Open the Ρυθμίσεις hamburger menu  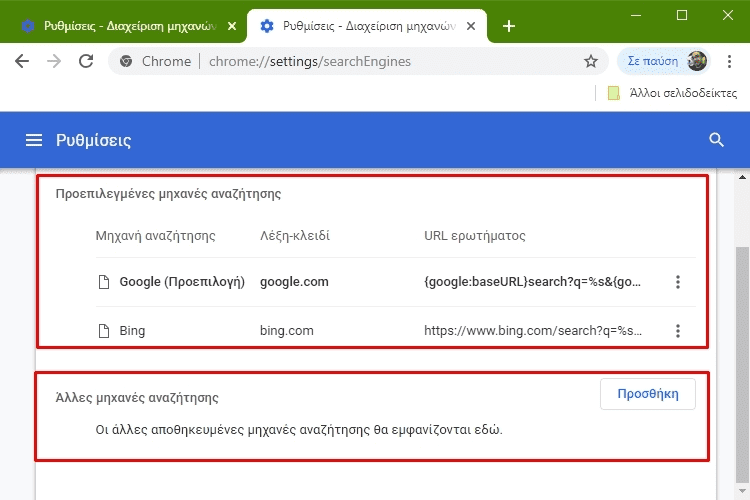click(33, 140)
